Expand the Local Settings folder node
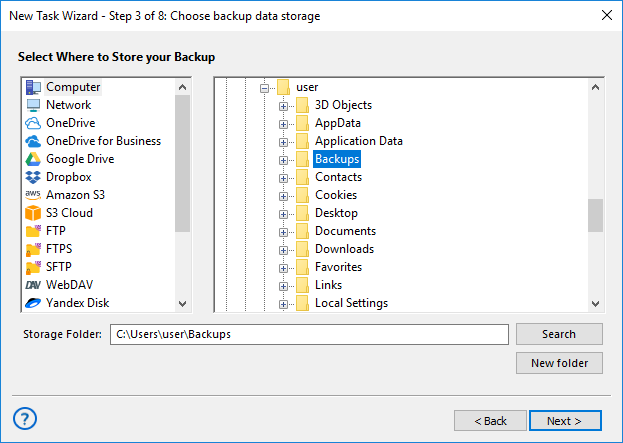623x443 pixels. coord(283,304)
